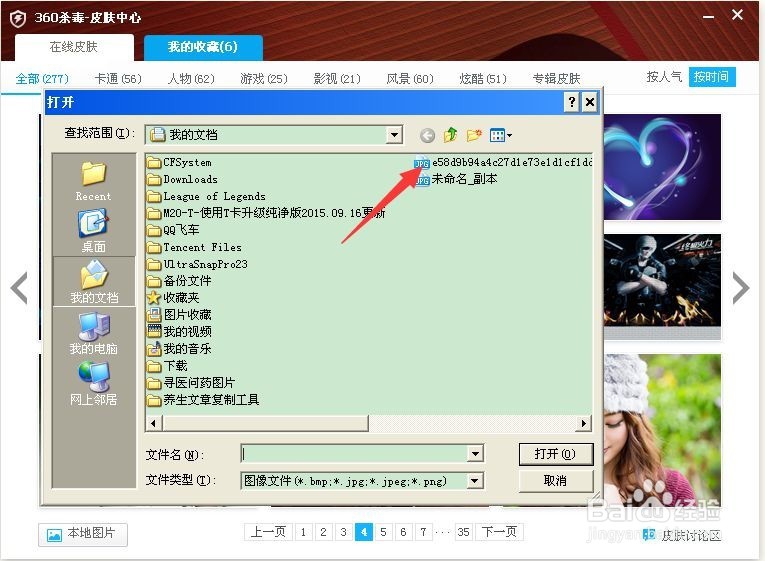Switch to the 我的收藏(6) tab
The width and height of the screenshot is (765, 561).
point(203,47)
